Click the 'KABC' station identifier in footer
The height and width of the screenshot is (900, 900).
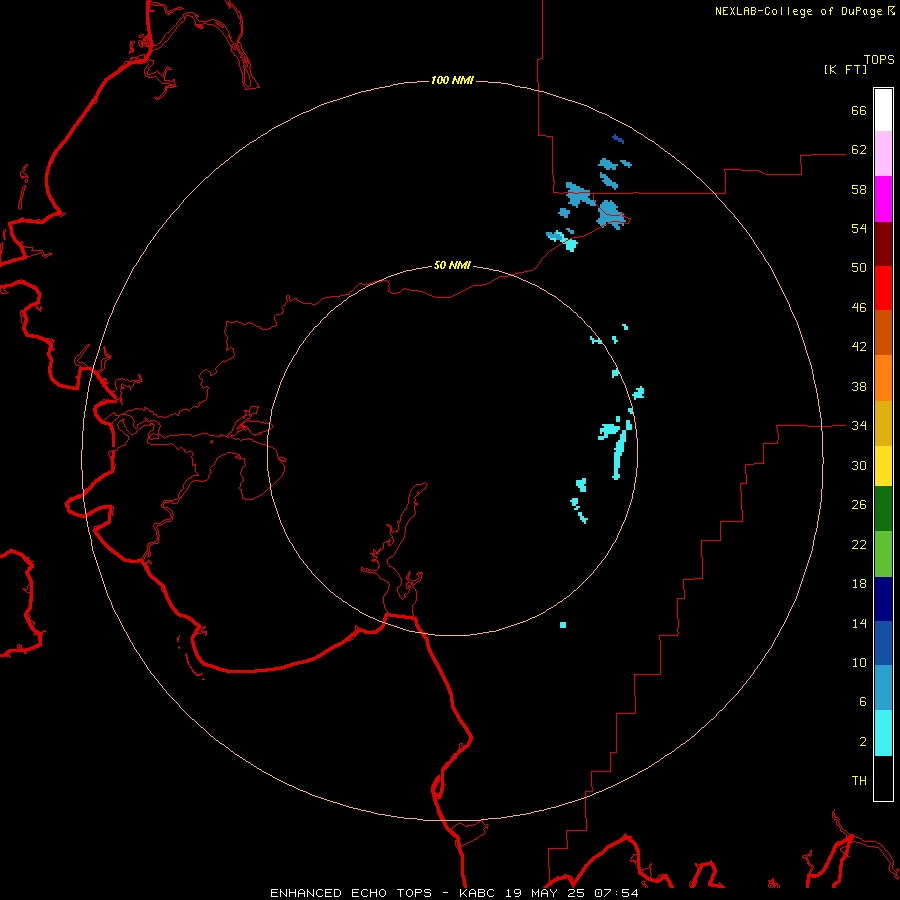coord(479,893)
